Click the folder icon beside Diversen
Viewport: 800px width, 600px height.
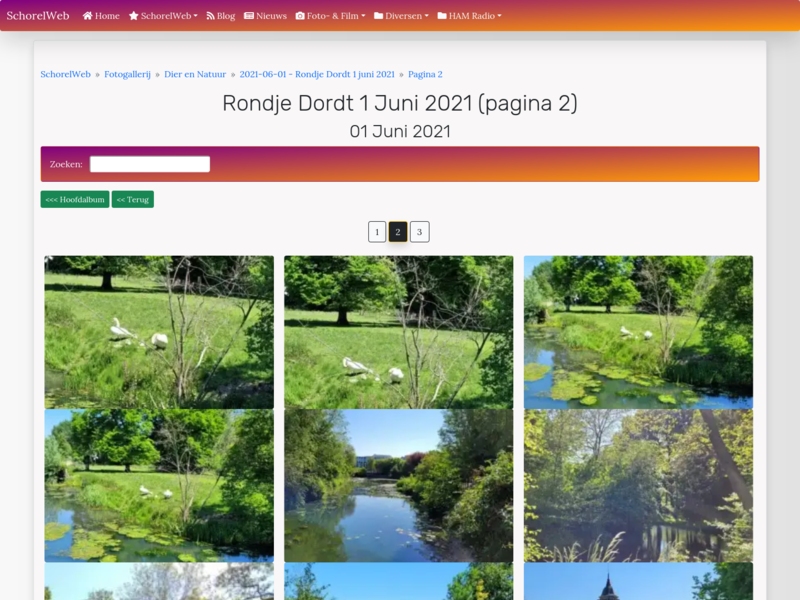[x=379, y=16]
